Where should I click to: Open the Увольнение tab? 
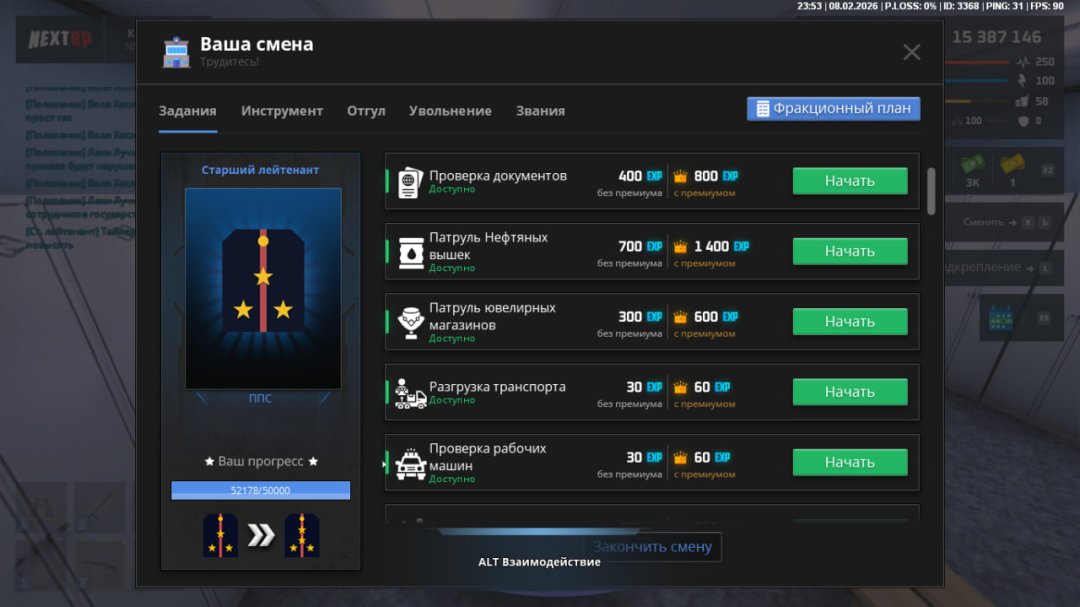pos(450,111)
